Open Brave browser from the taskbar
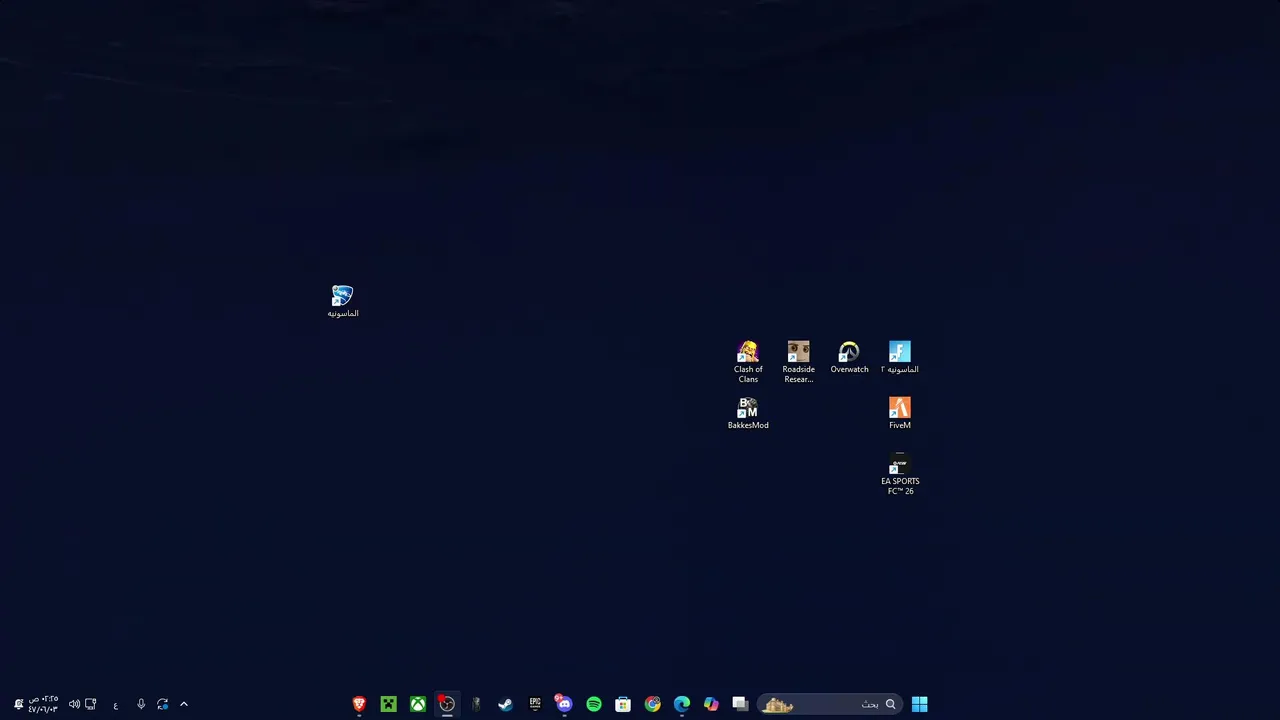 tap(359, 704)
